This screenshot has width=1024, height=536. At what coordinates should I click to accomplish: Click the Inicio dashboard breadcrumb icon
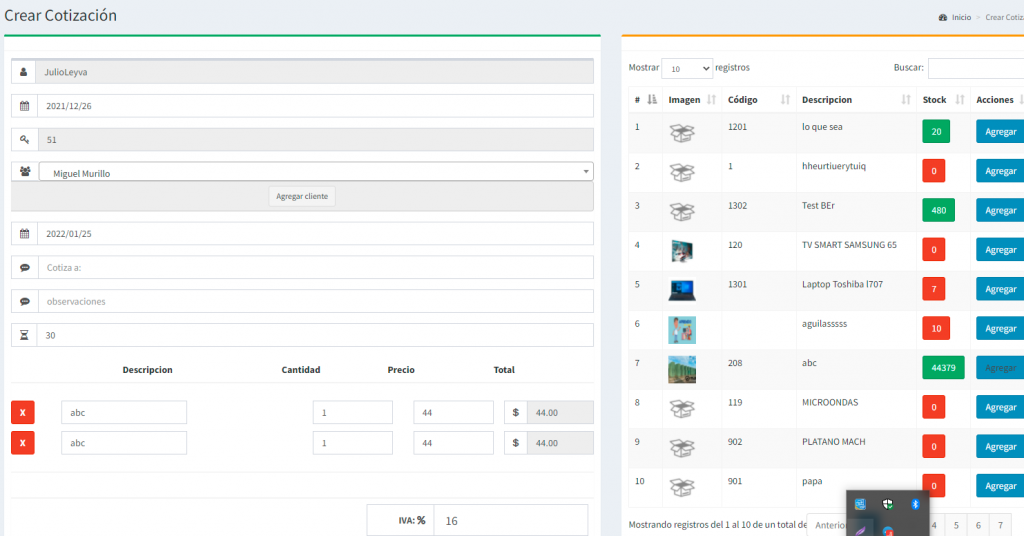[943, 17]
